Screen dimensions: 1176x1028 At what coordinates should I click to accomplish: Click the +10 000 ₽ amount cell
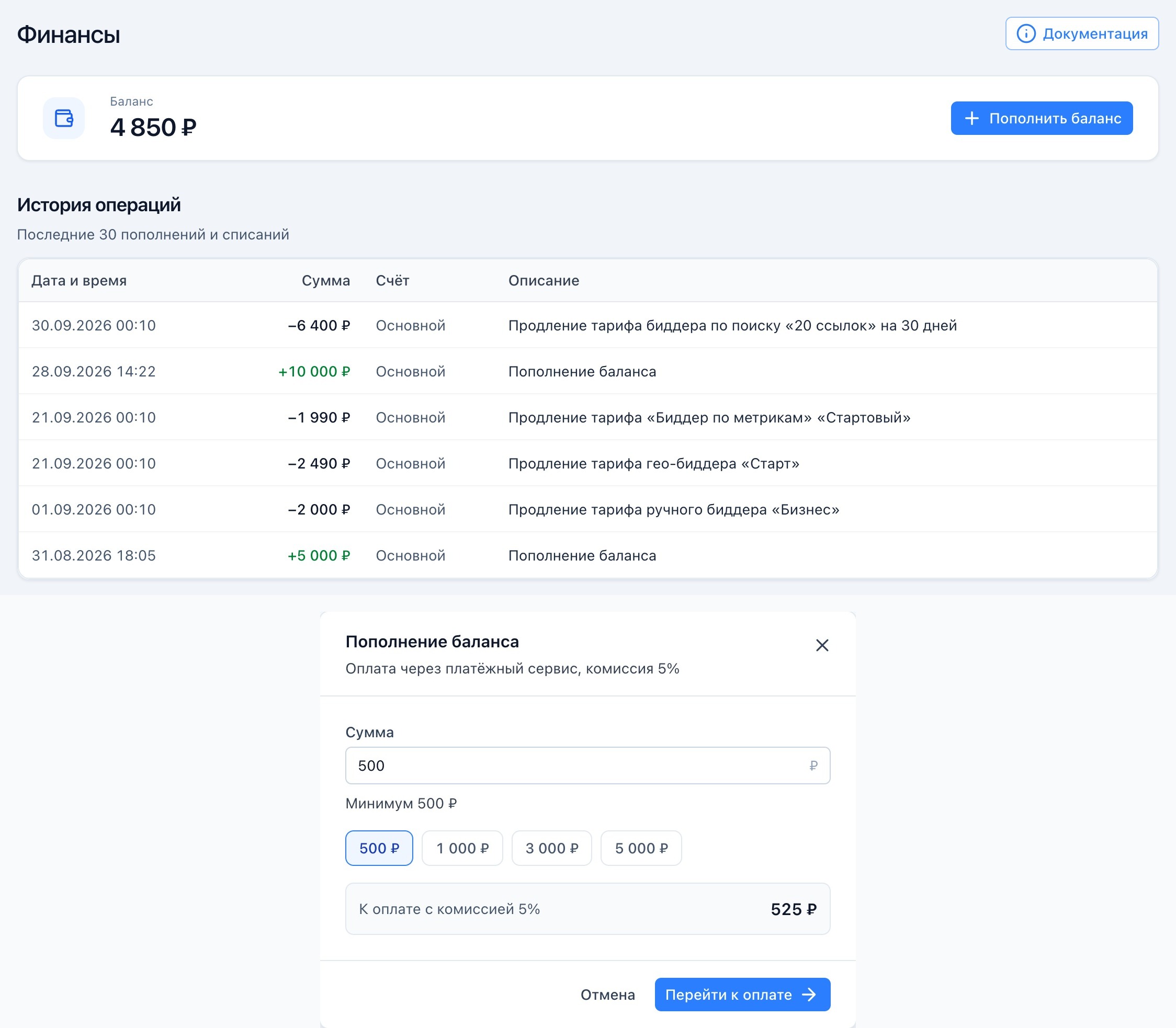(x=314, y=372)
